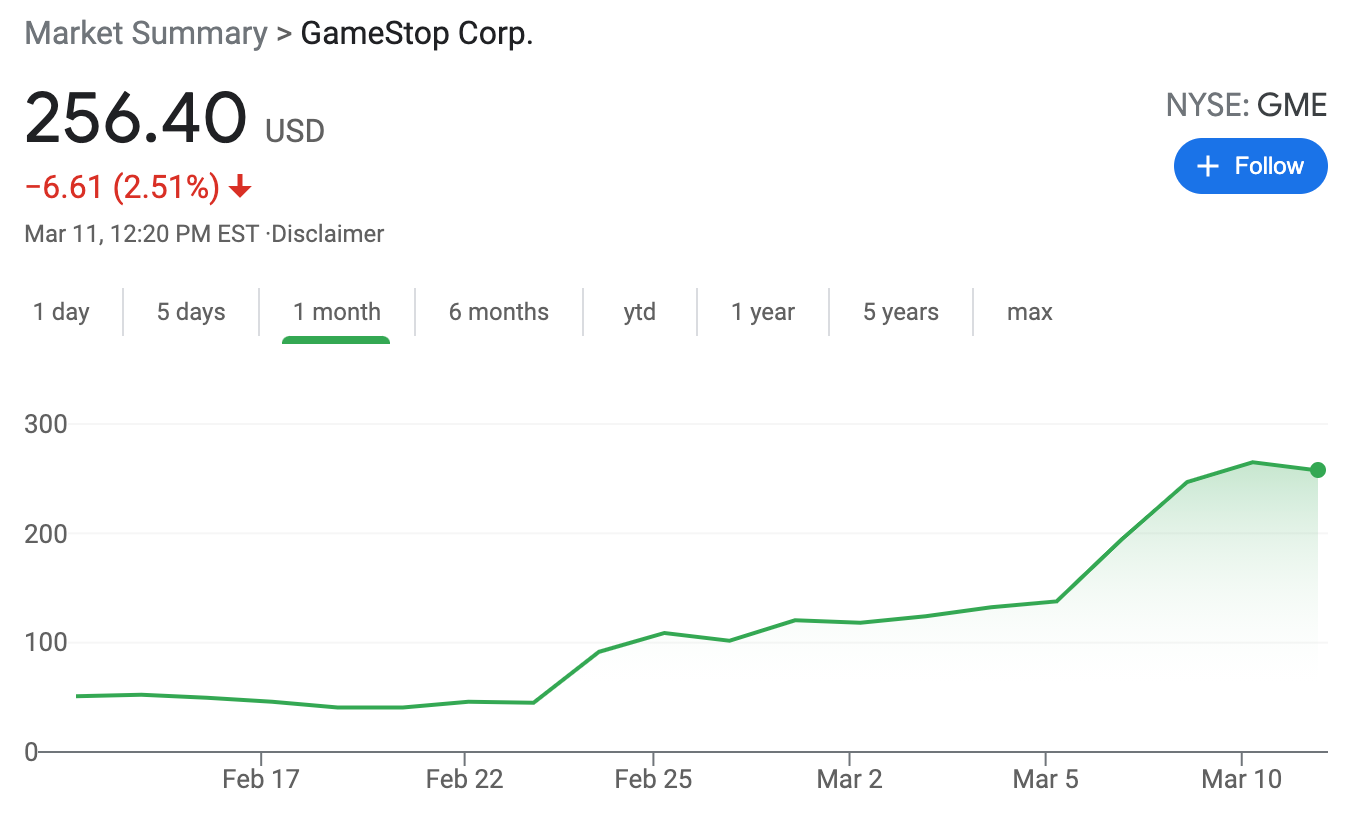The height and width of the screenshot is (822, 1368).
Task: Switch to the 1 day tab
Action: pyautogui.click(x=61, y=311)
